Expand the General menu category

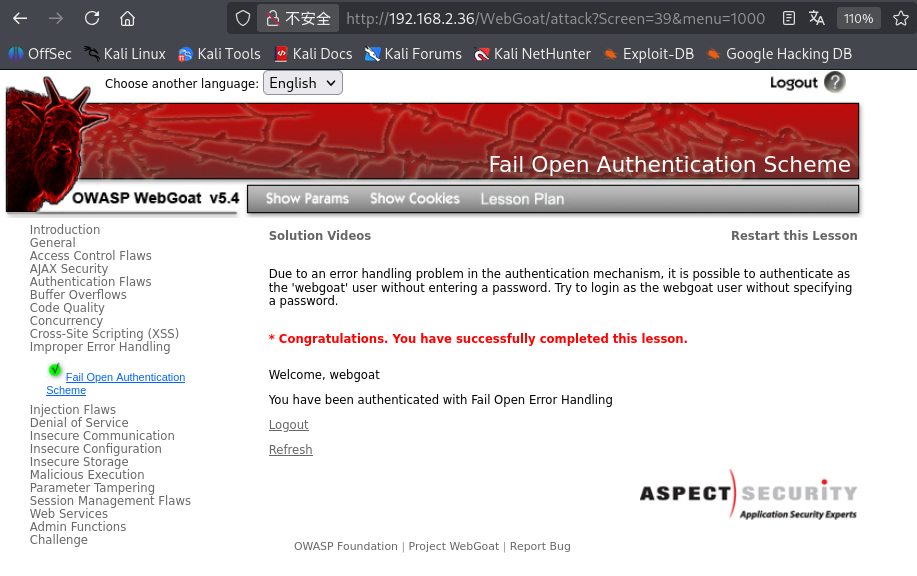pos(53,243)
